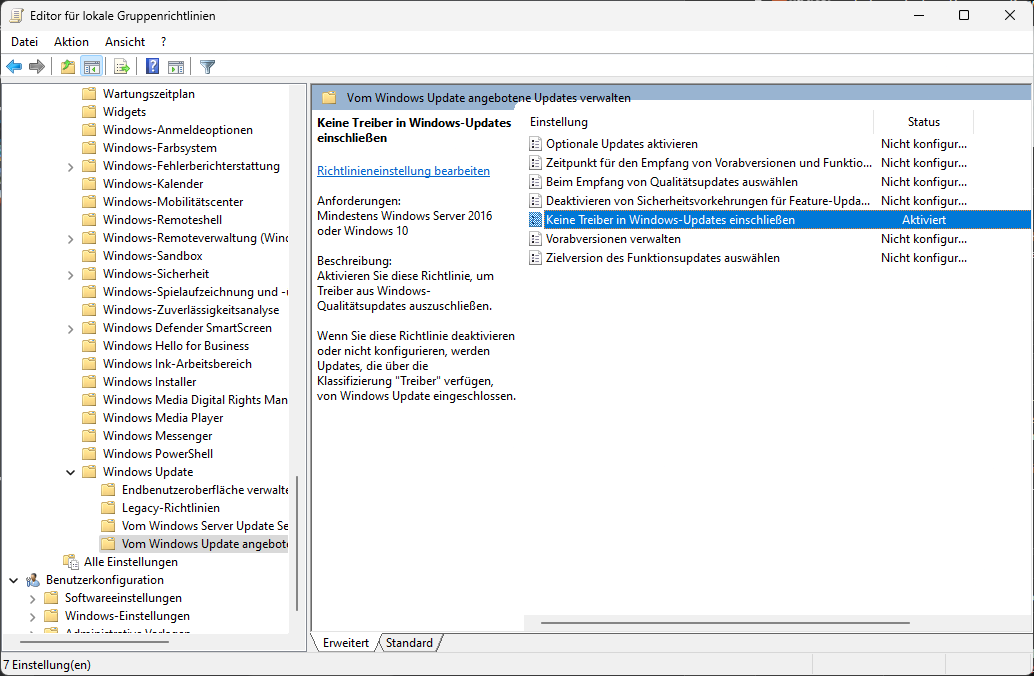1034x676 pixels.
Task: Select Vorabversionen verwalten setting
Action: pyautogui.click(x=613, y=239)
